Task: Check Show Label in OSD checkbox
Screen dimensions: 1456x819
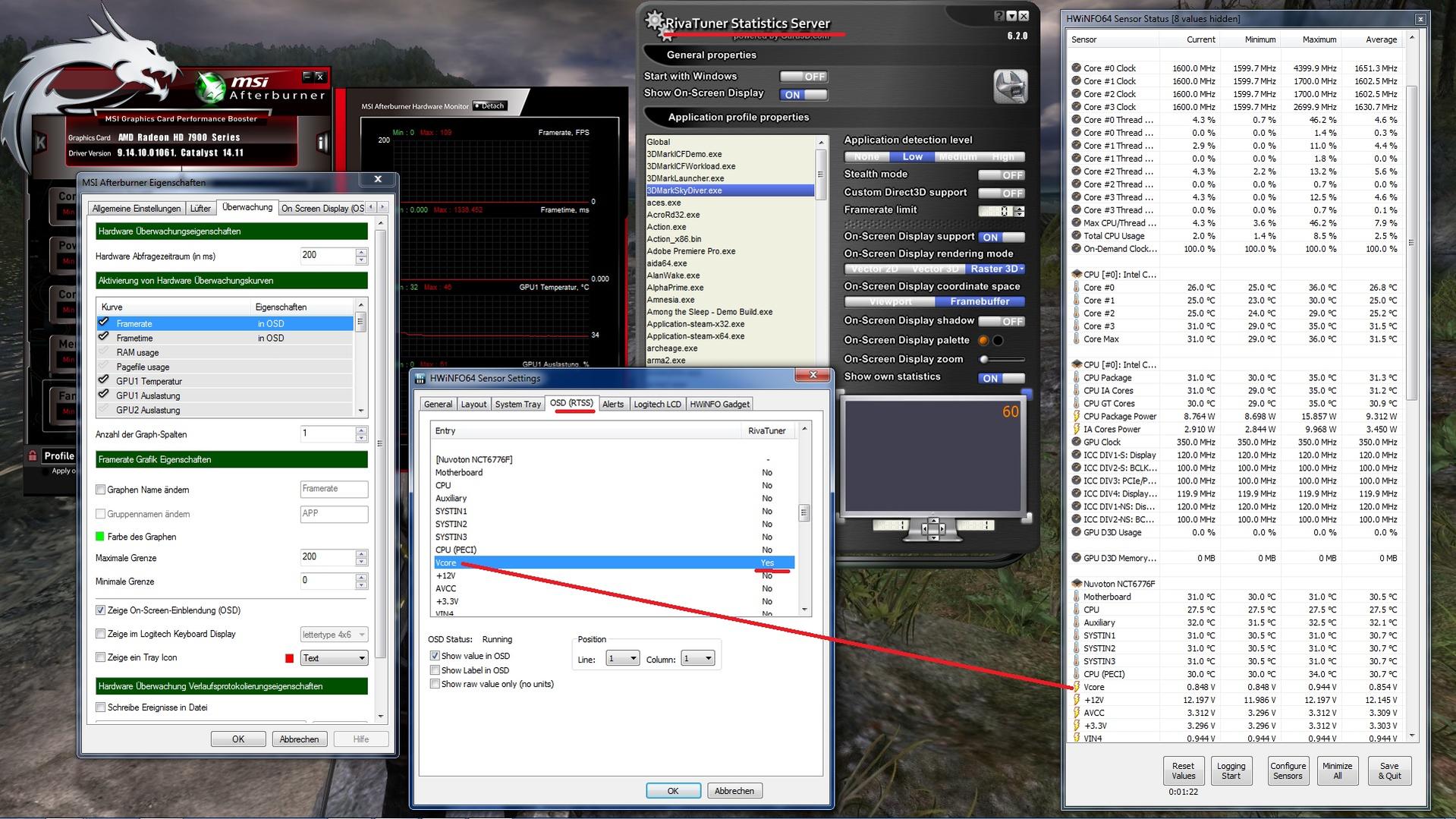Action: 435,670
